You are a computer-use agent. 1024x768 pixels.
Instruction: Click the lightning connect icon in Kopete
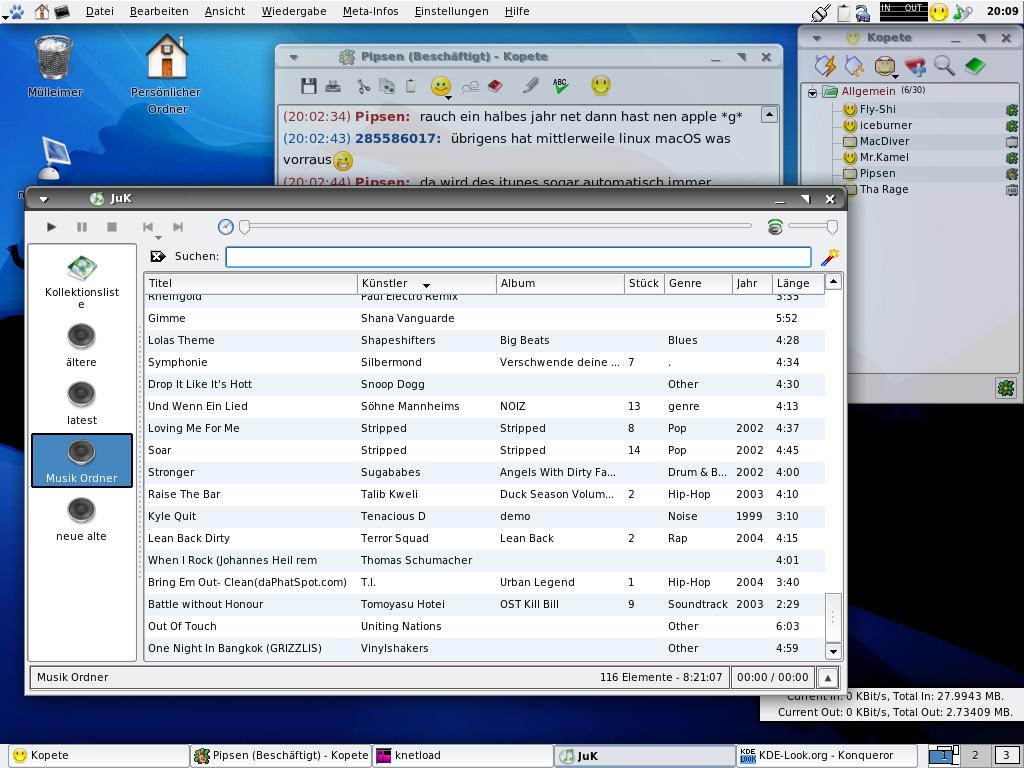[825, 65]
